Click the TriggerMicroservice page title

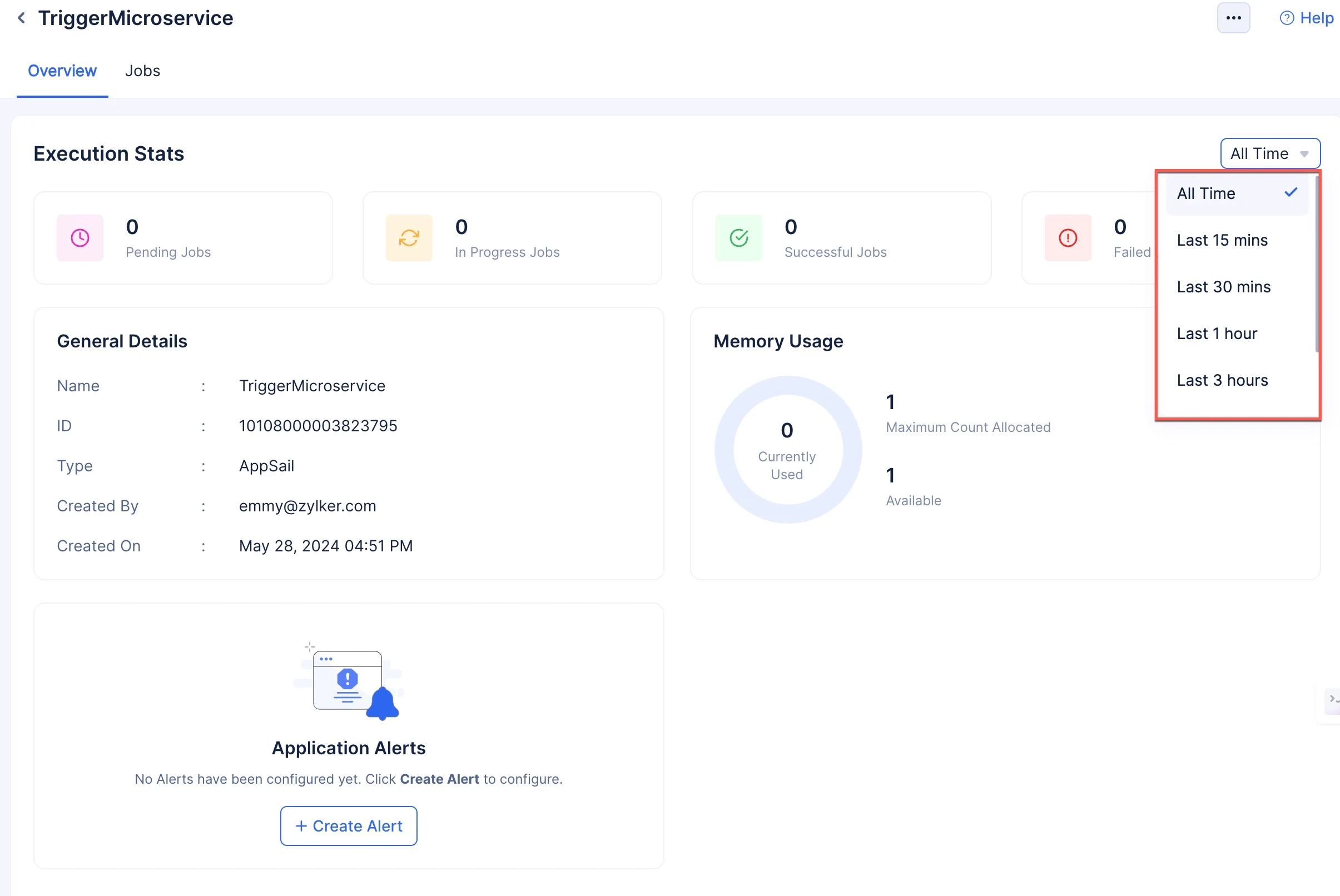tap(136, 18)
